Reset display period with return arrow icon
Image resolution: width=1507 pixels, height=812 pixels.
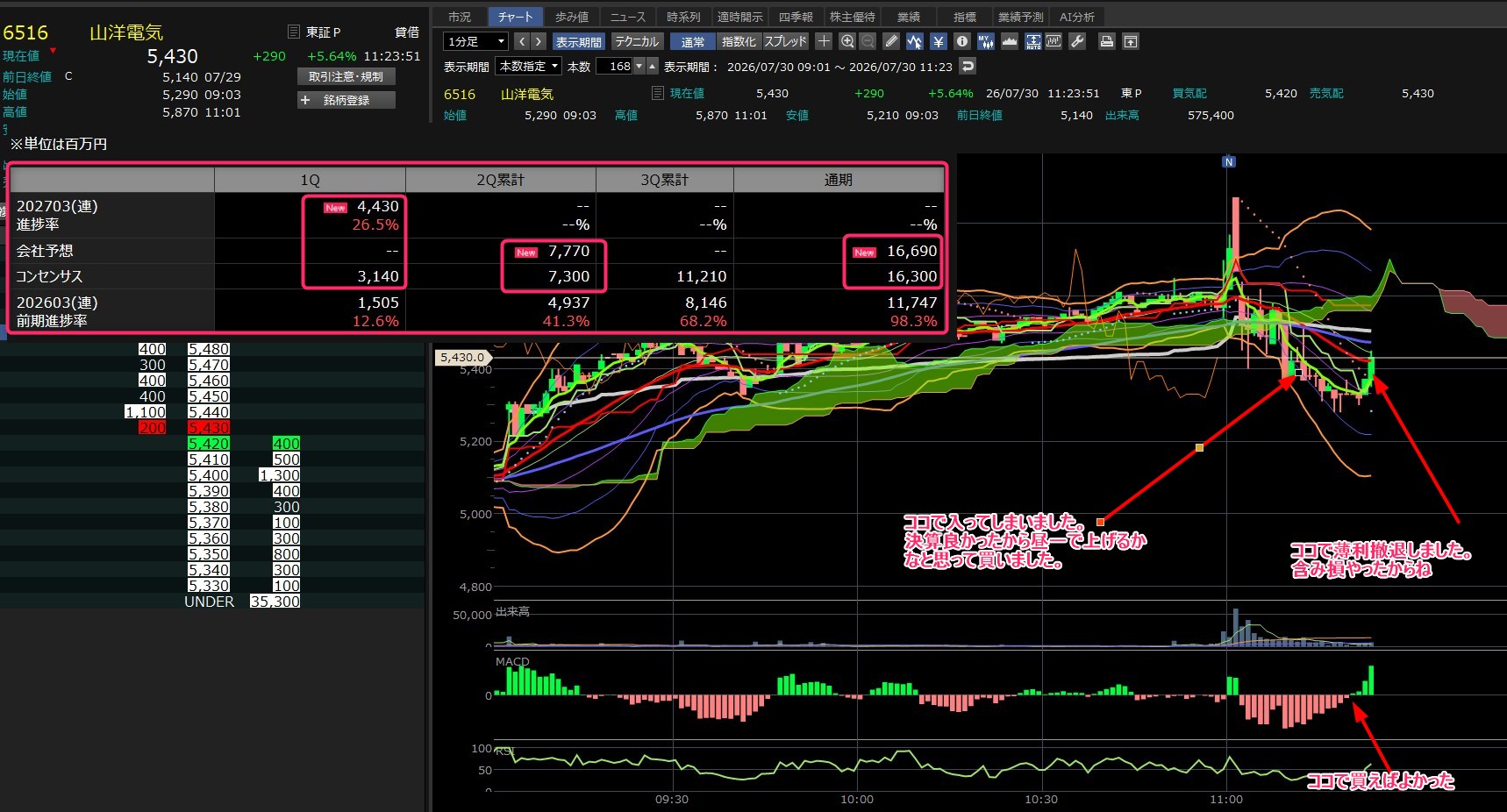point(968,66)
